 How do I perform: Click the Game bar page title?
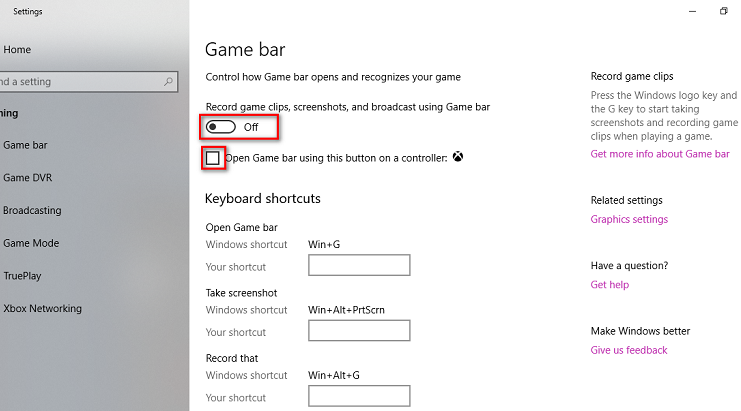245,50
